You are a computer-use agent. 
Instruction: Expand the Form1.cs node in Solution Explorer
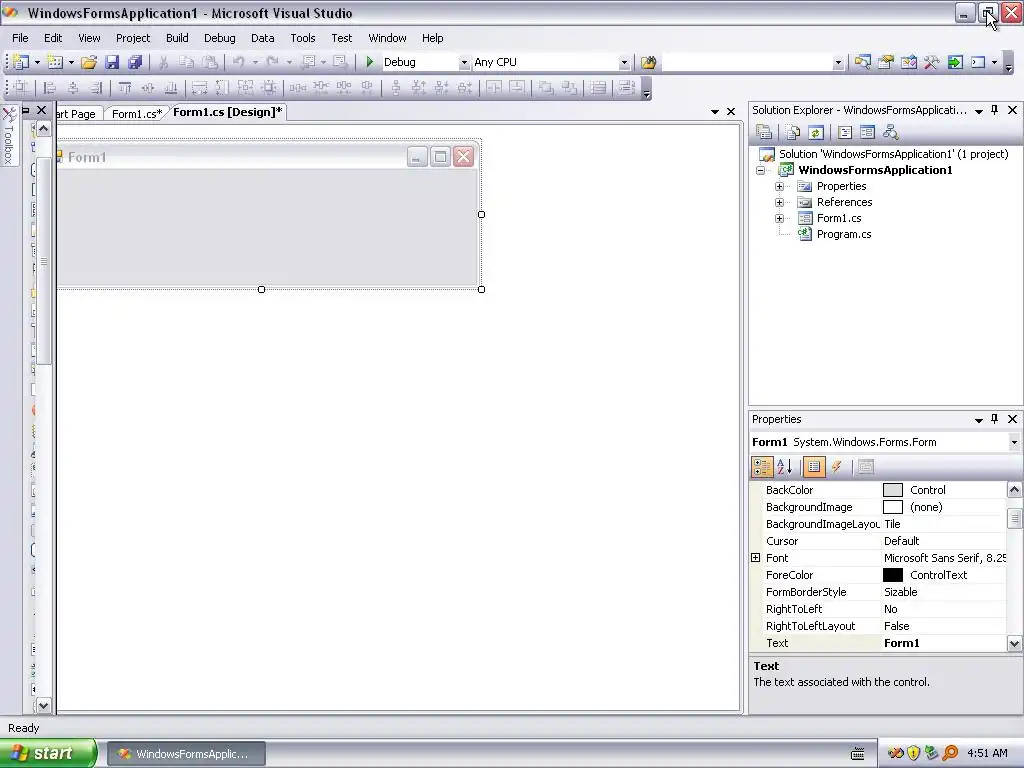pyautogui.click(x=779, y=218)
